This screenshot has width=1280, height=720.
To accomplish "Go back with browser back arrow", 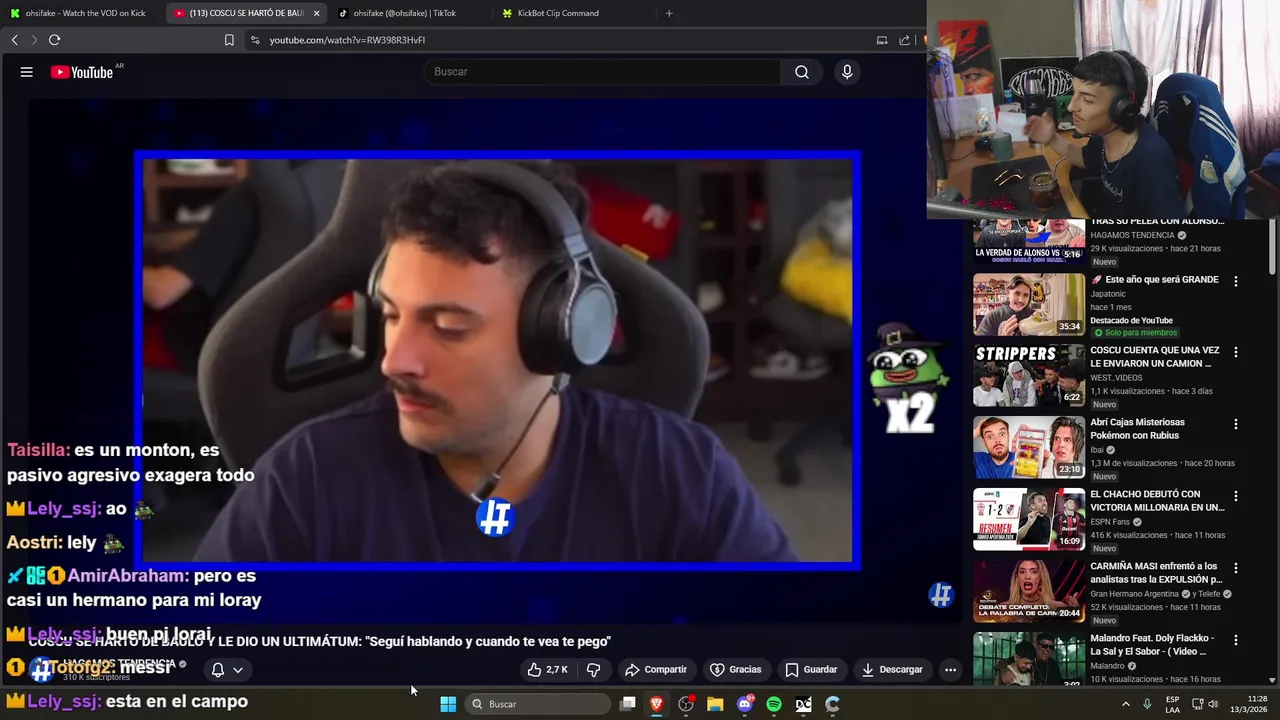I will pyautogui.click(x=14, y=40).
